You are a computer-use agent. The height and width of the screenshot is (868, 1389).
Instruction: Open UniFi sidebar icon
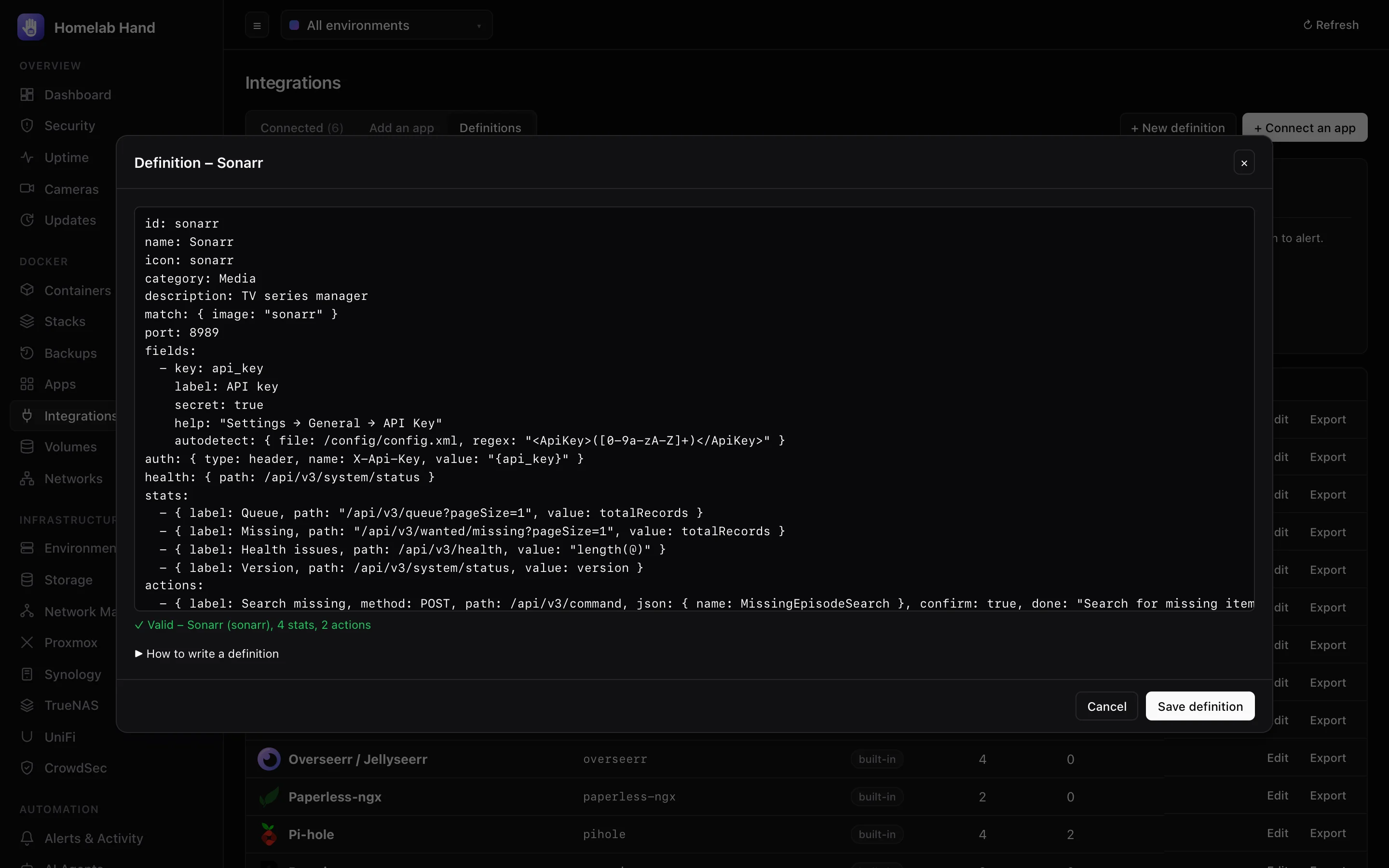[x=27, y=736]
